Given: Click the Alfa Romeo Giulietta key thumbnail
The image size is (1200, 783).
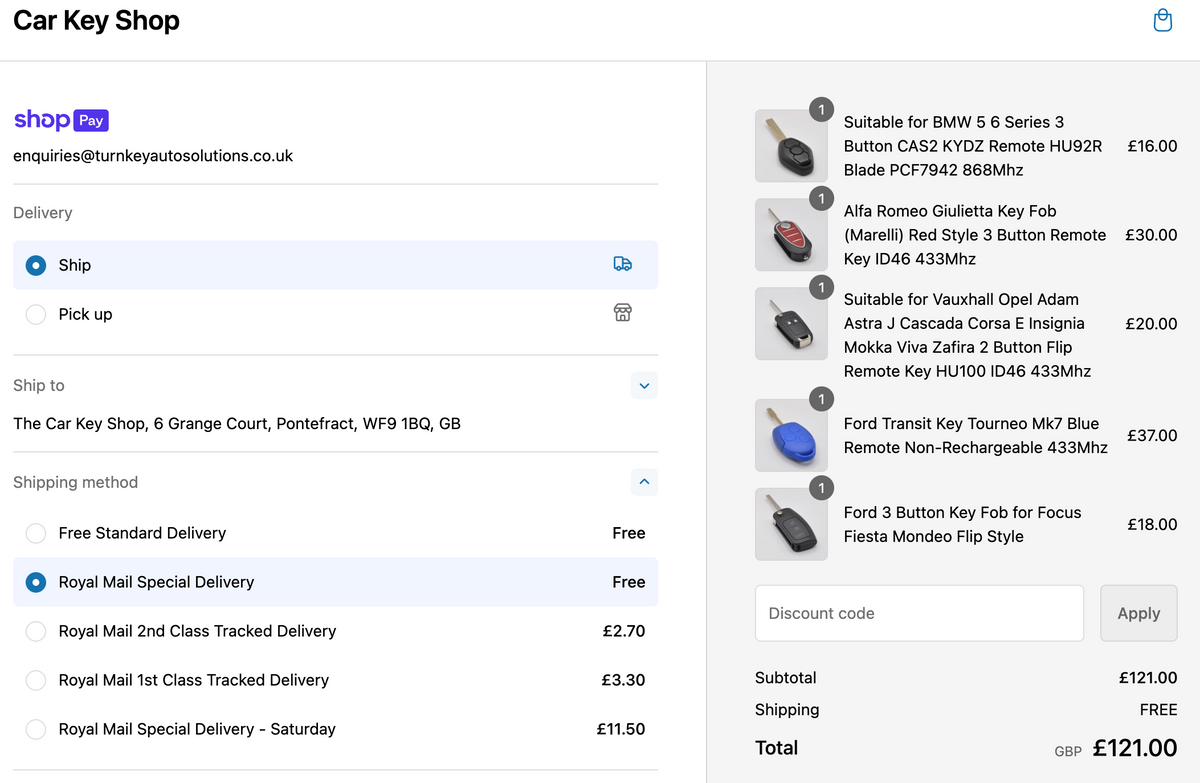Looking at the screenshot, I should [791, 235].
